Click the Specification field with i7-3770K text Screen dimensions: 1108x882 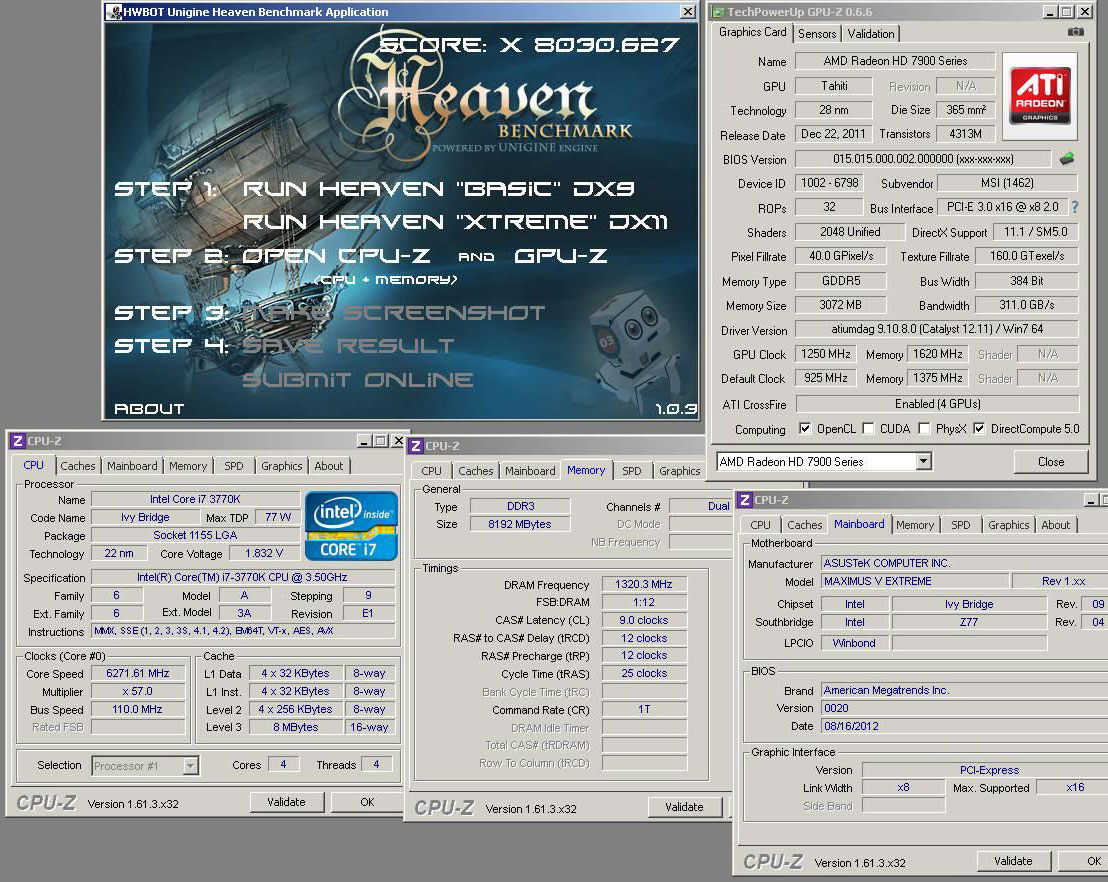pos(242,577)
